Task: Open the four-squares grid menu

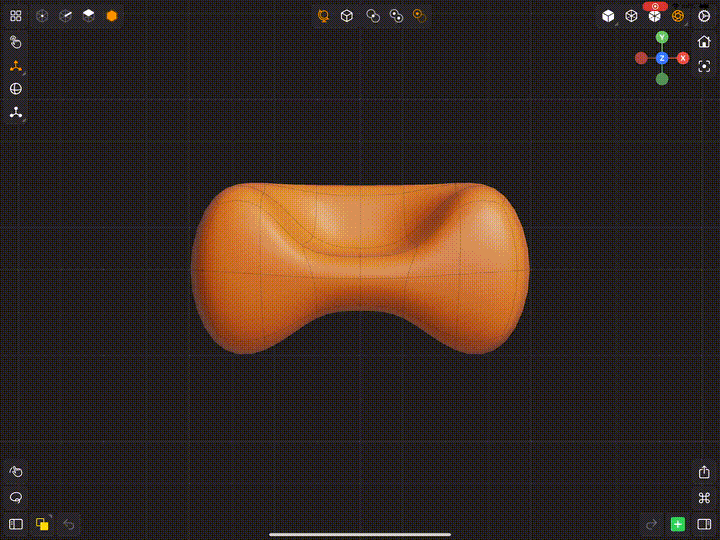Action: tap(16, 16)
